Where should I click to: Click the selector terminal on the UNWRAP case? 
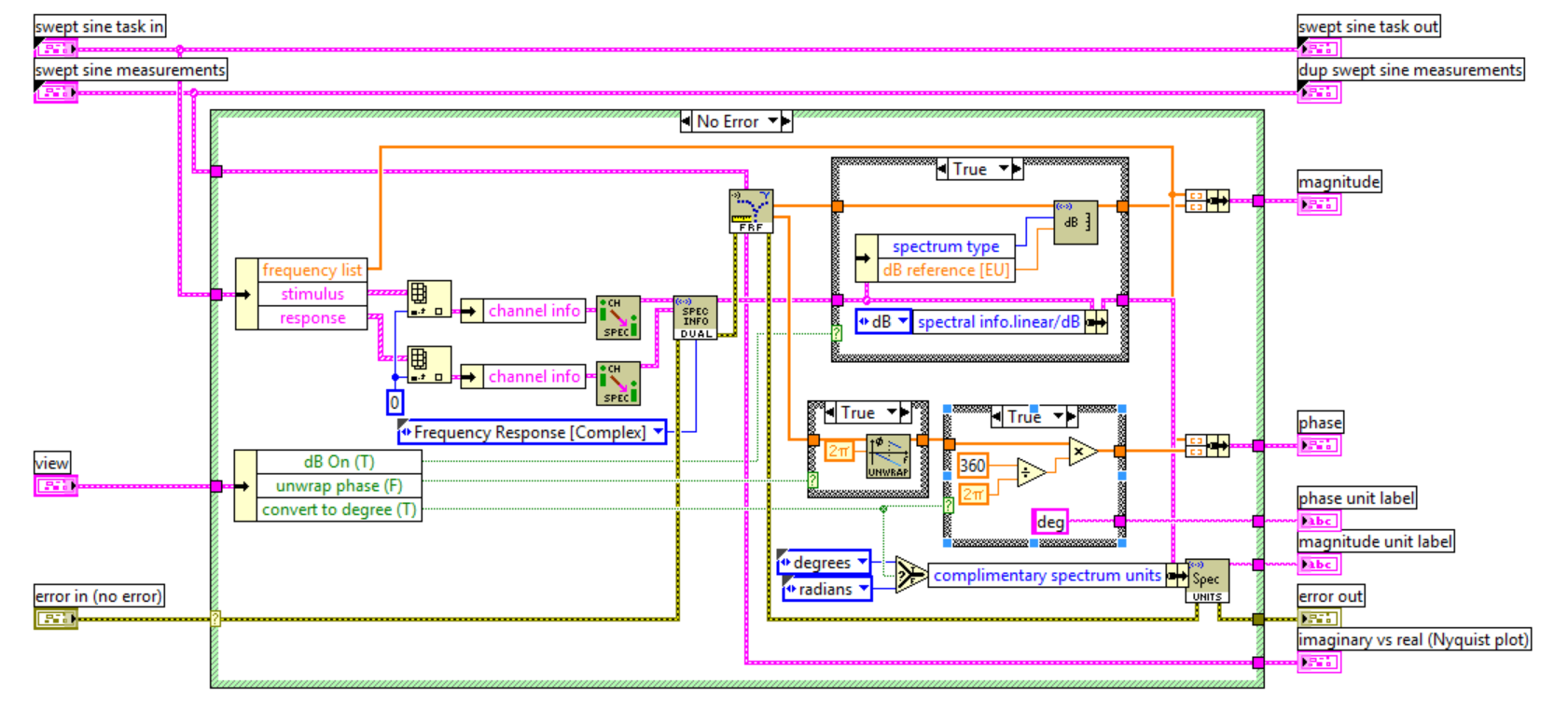click(x=813, y=481)
